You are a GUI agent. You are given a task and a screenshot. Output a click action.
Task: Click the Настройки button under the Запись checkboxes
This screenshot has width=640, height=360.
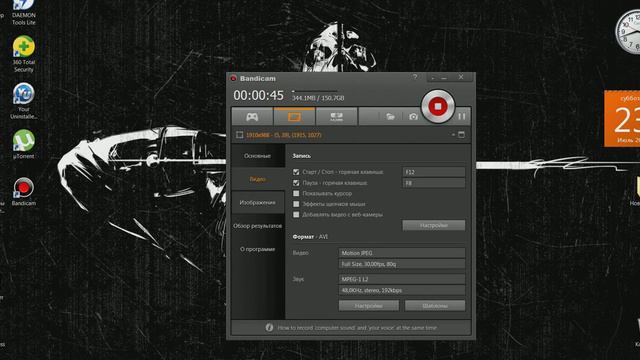coord(433,225)
